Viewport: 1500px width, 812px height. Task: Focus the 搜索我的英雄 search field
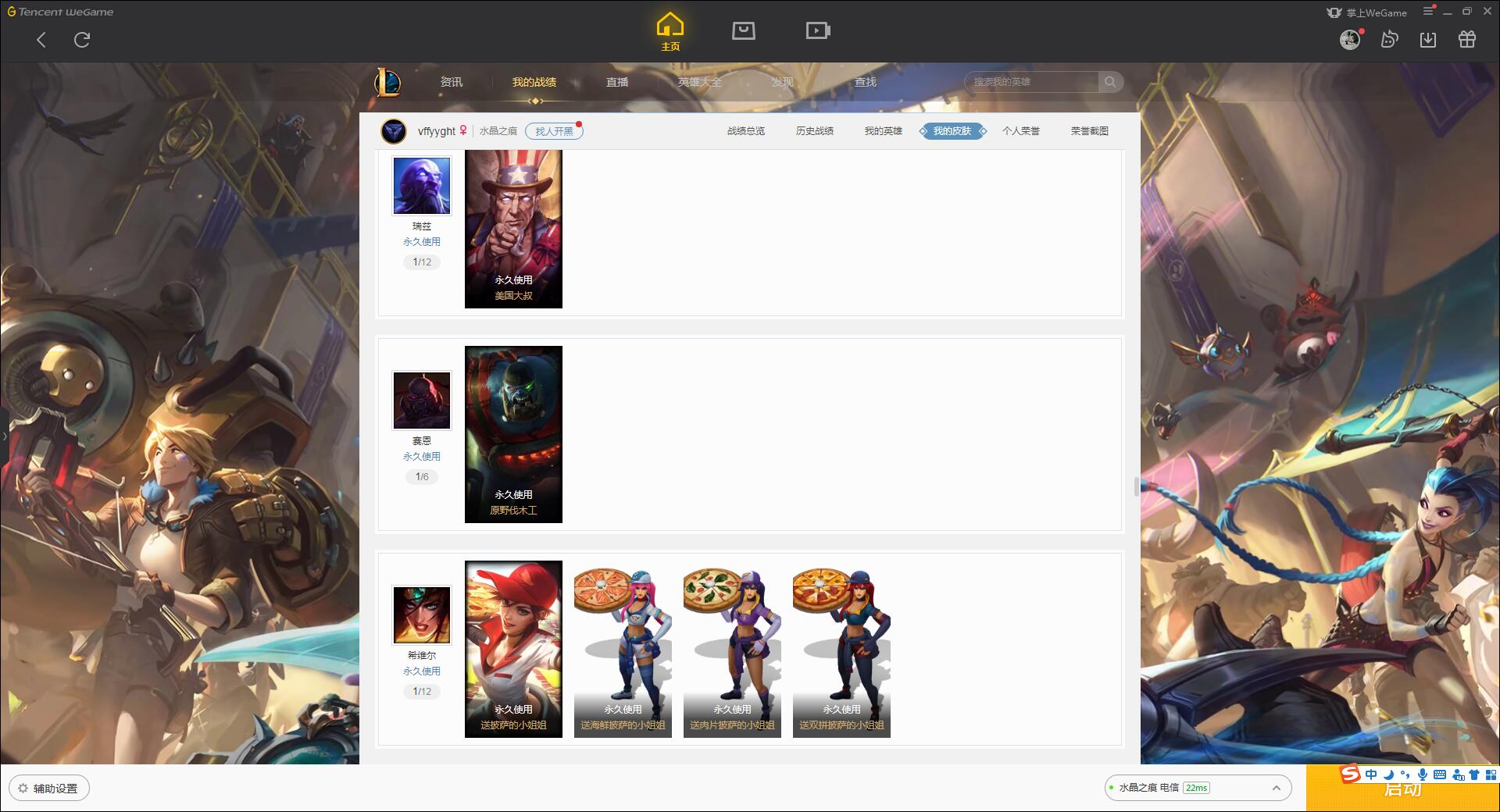coord(1031,82)
